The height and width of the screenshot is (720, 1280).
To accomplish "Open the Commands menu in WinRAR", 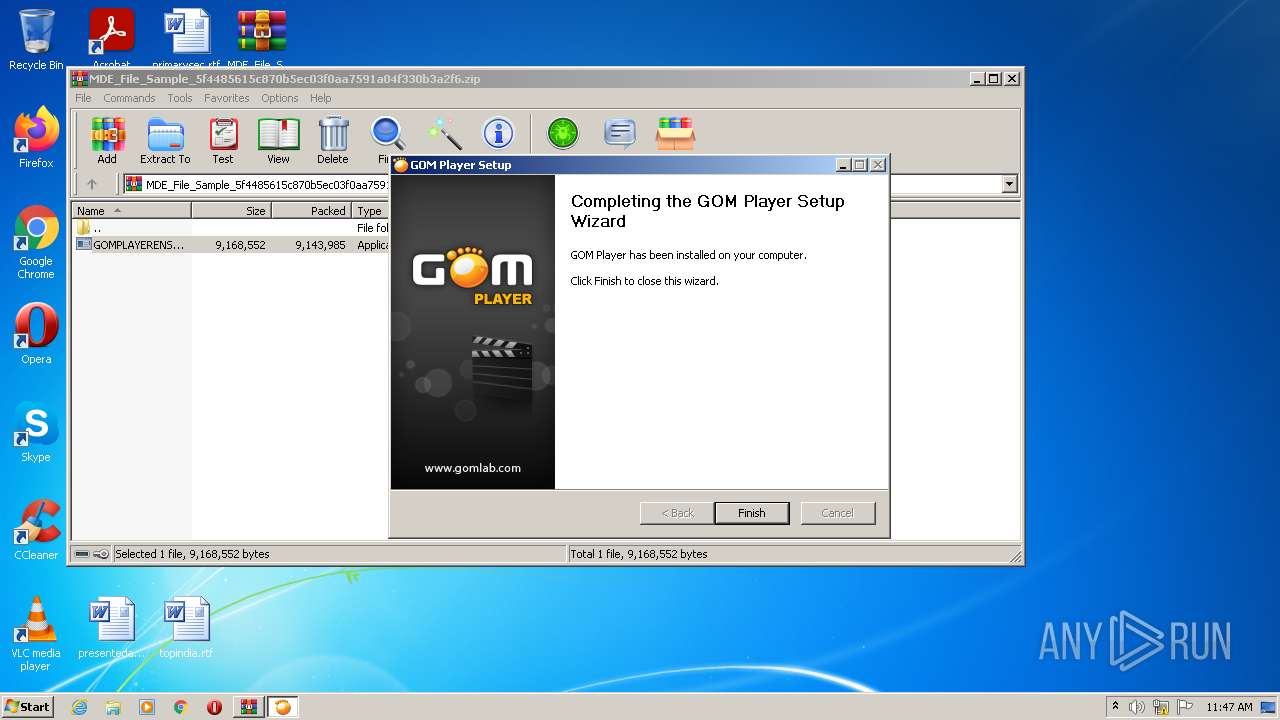I will (129, 98).
